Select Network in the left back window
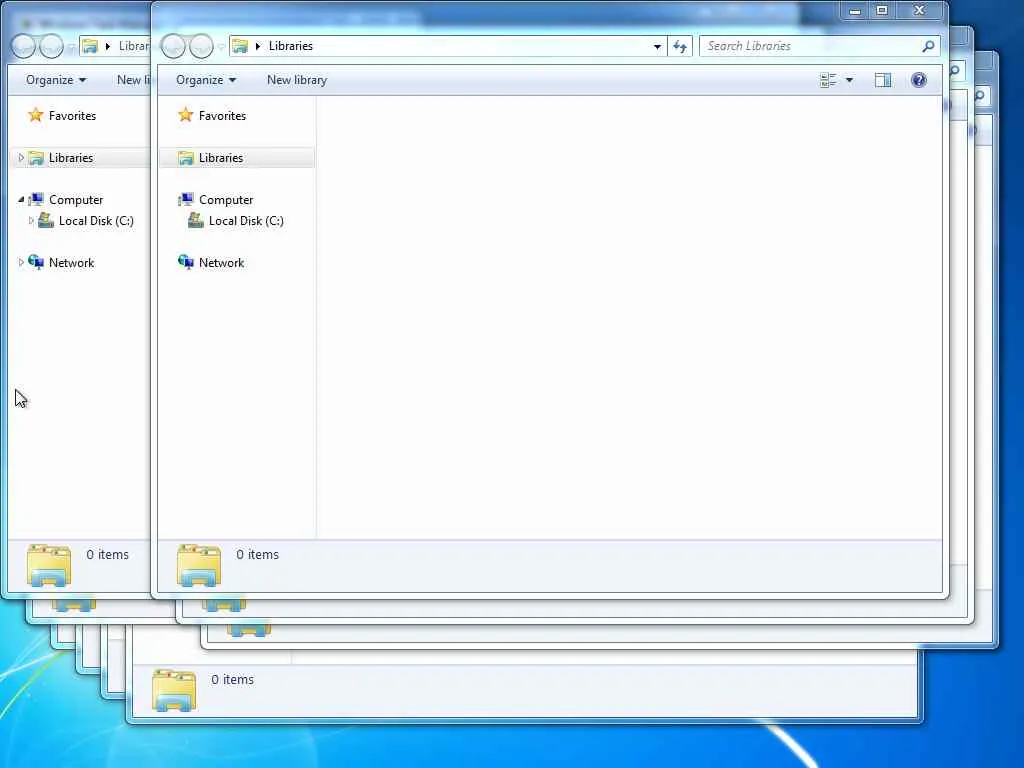Viewport: 1024px width, 768px height. (71, 263)
